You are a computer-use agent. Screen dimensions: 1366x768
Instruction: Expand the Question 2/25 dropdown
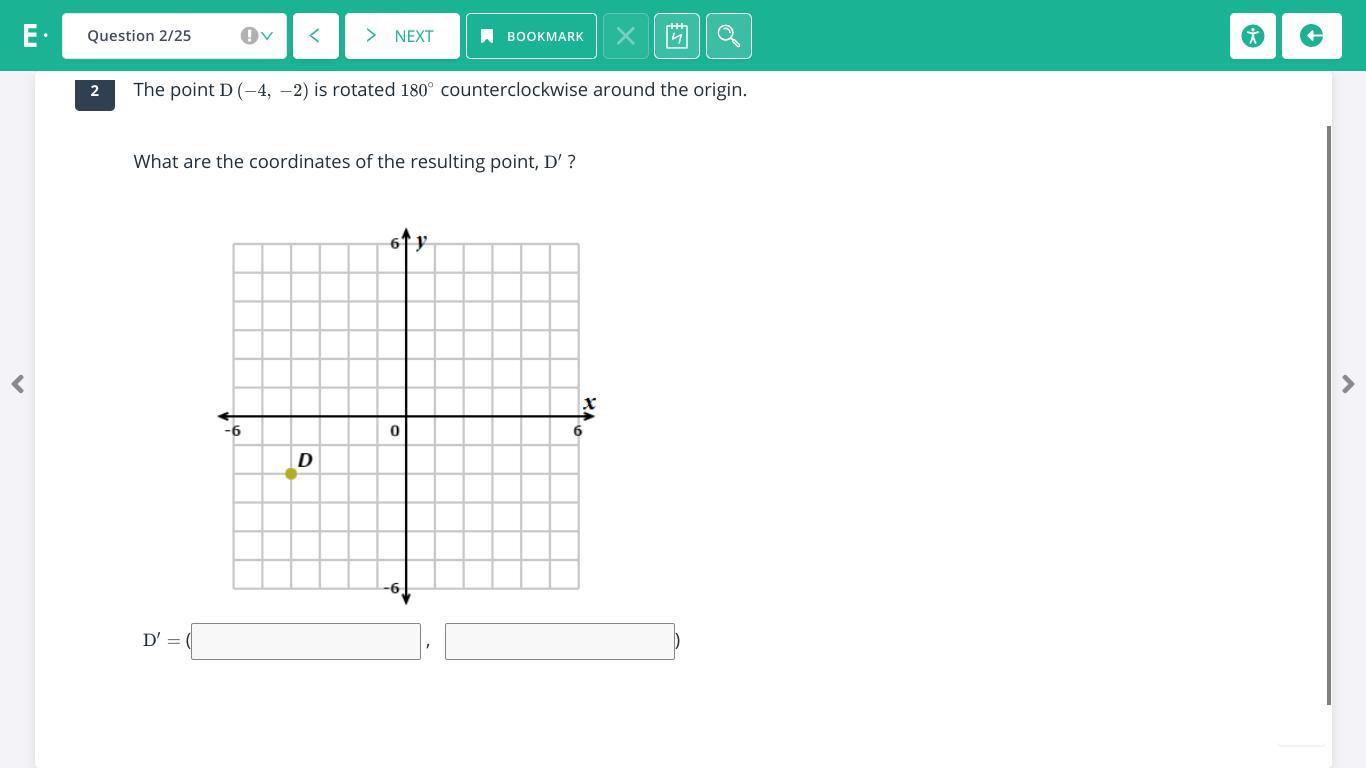click(x=174, y=36)
